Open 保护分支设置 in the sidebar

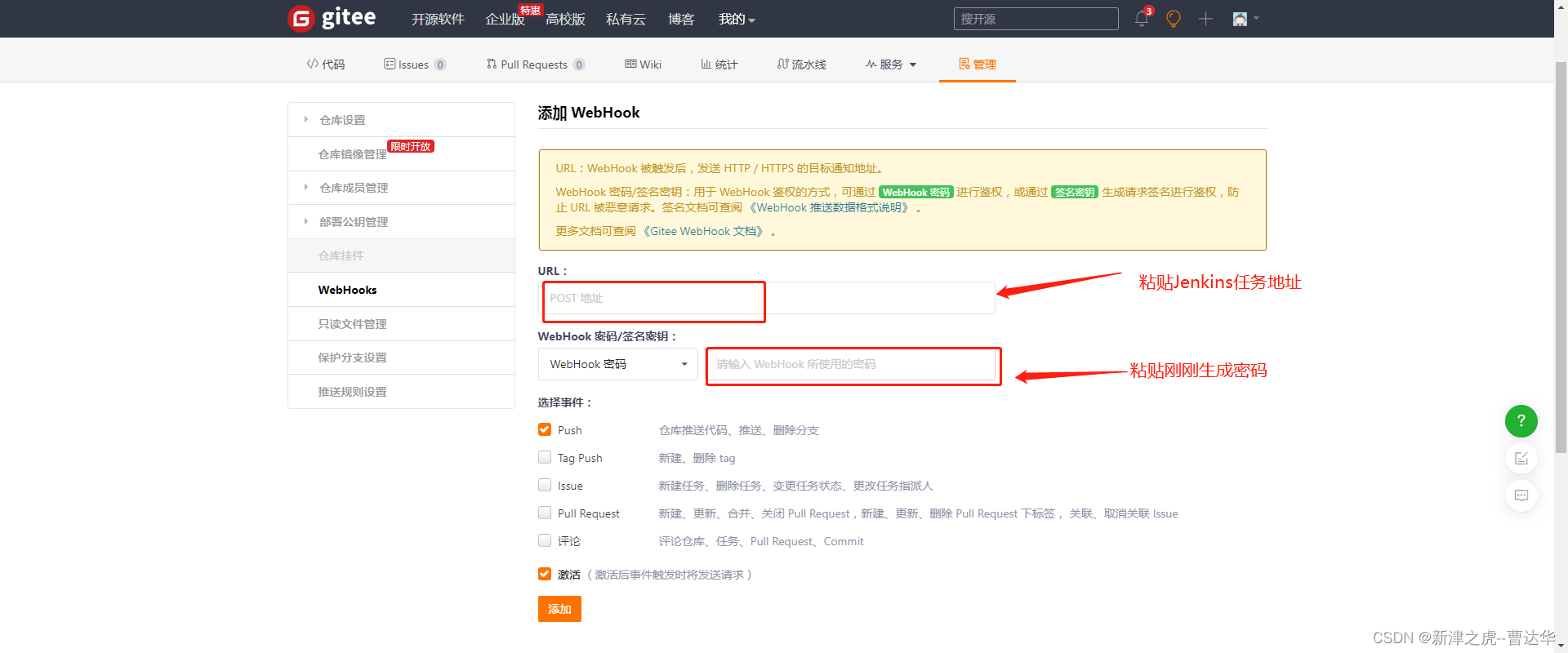[x=401, y=358]
